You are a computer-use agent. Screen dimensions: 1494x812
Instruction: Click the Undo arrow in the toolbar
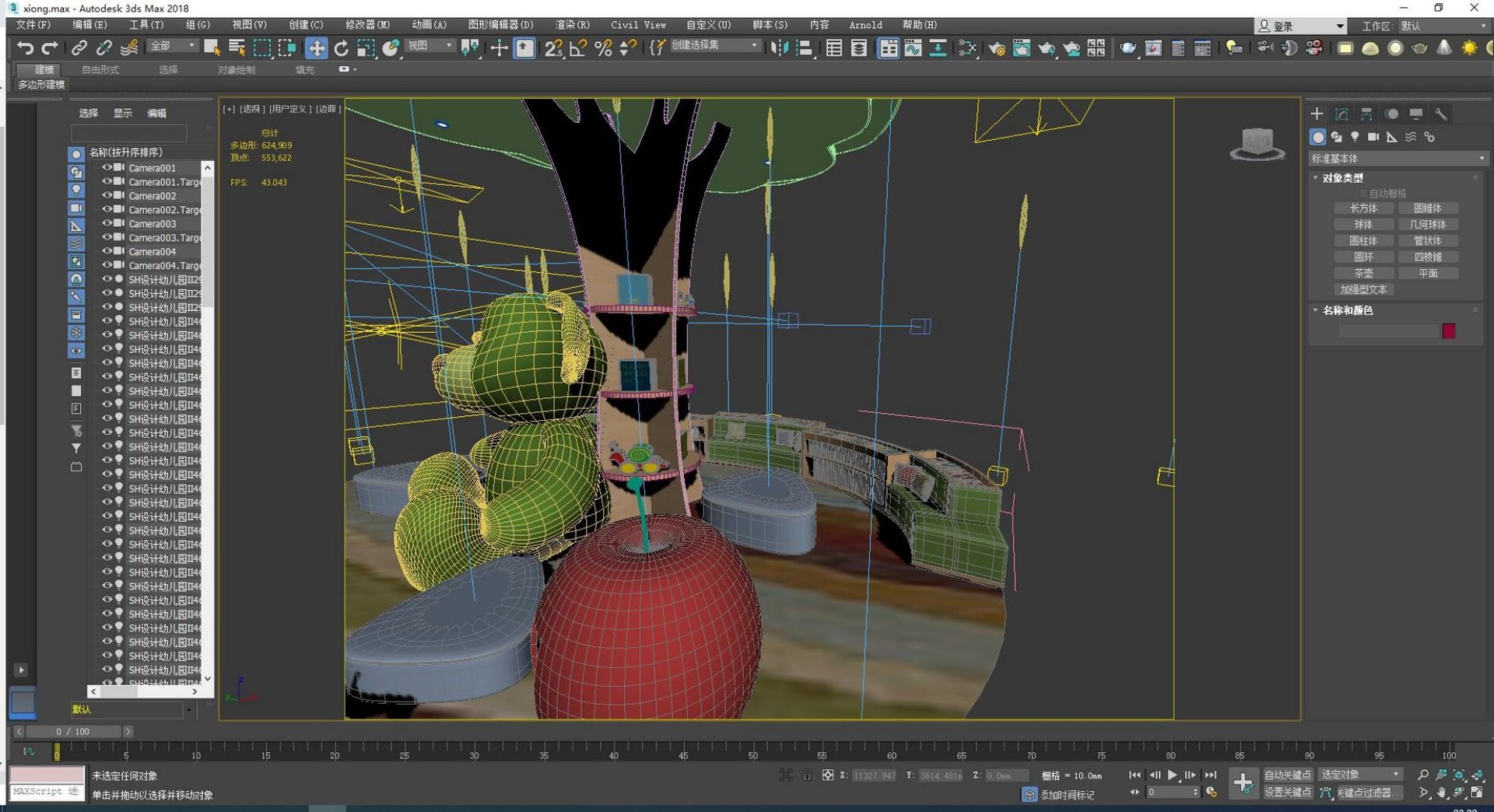[x=25, y=48]
